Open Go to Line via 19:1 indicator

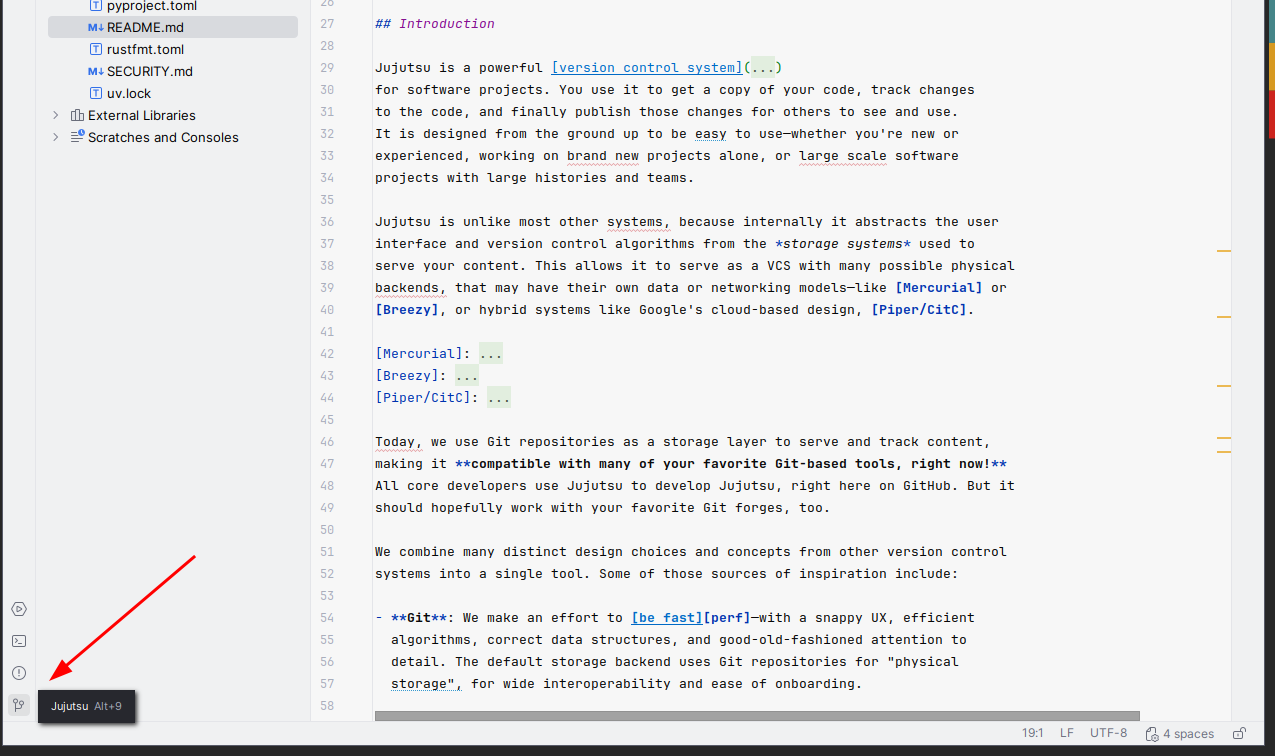click(1034, 733)
